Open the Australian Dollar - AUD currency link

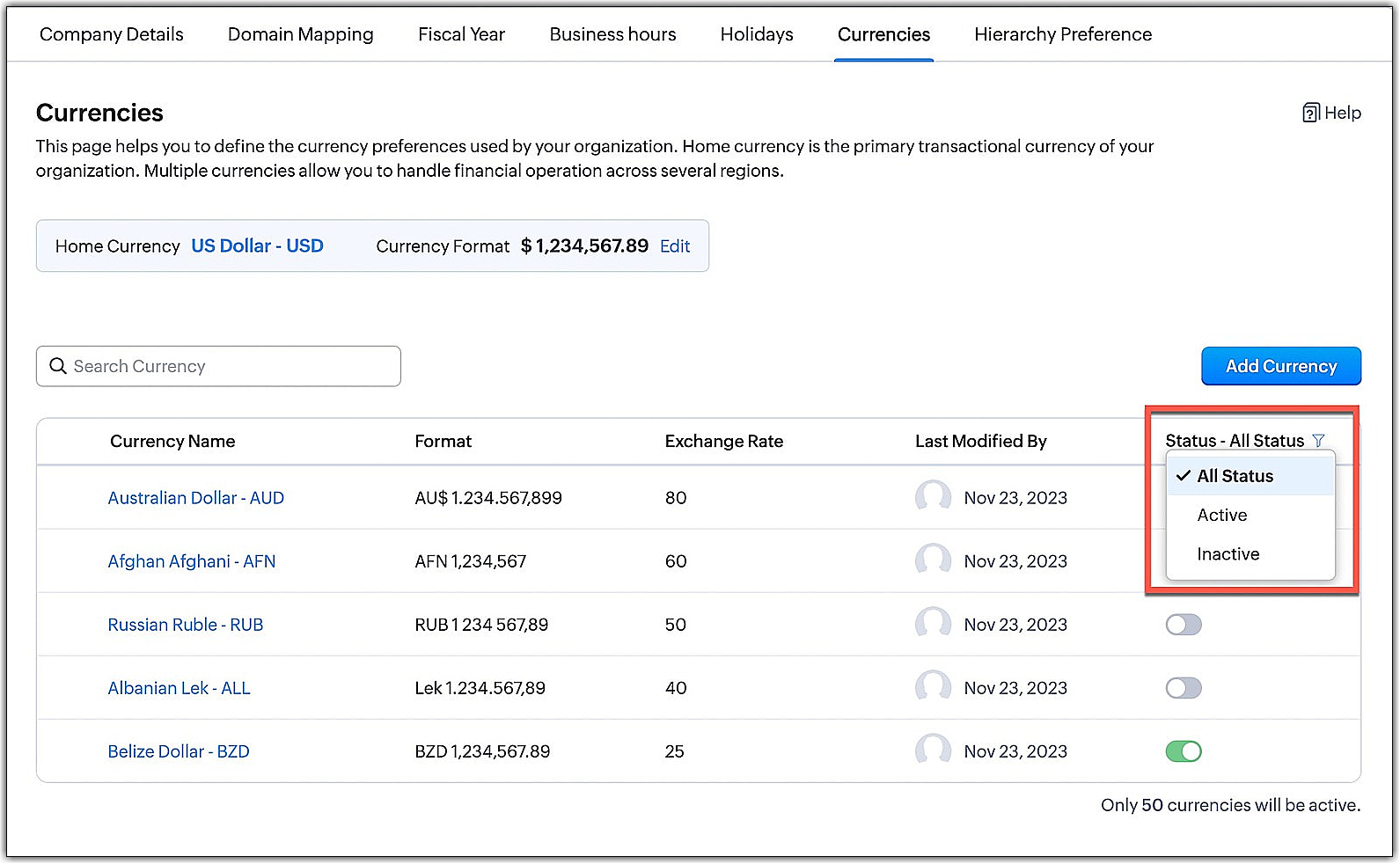(x=195, y=498)
